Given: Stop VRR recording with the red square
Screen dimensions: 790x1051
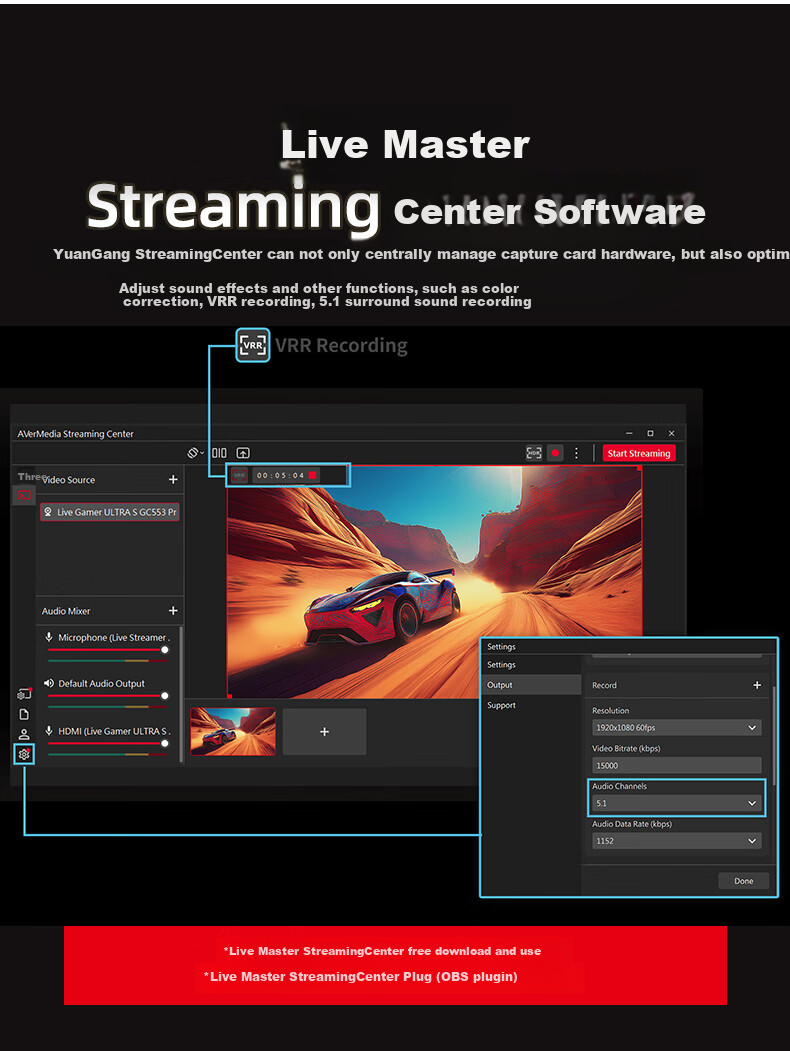Looking at the screenshot, I should pyautogui.click(x=312, y=475).
